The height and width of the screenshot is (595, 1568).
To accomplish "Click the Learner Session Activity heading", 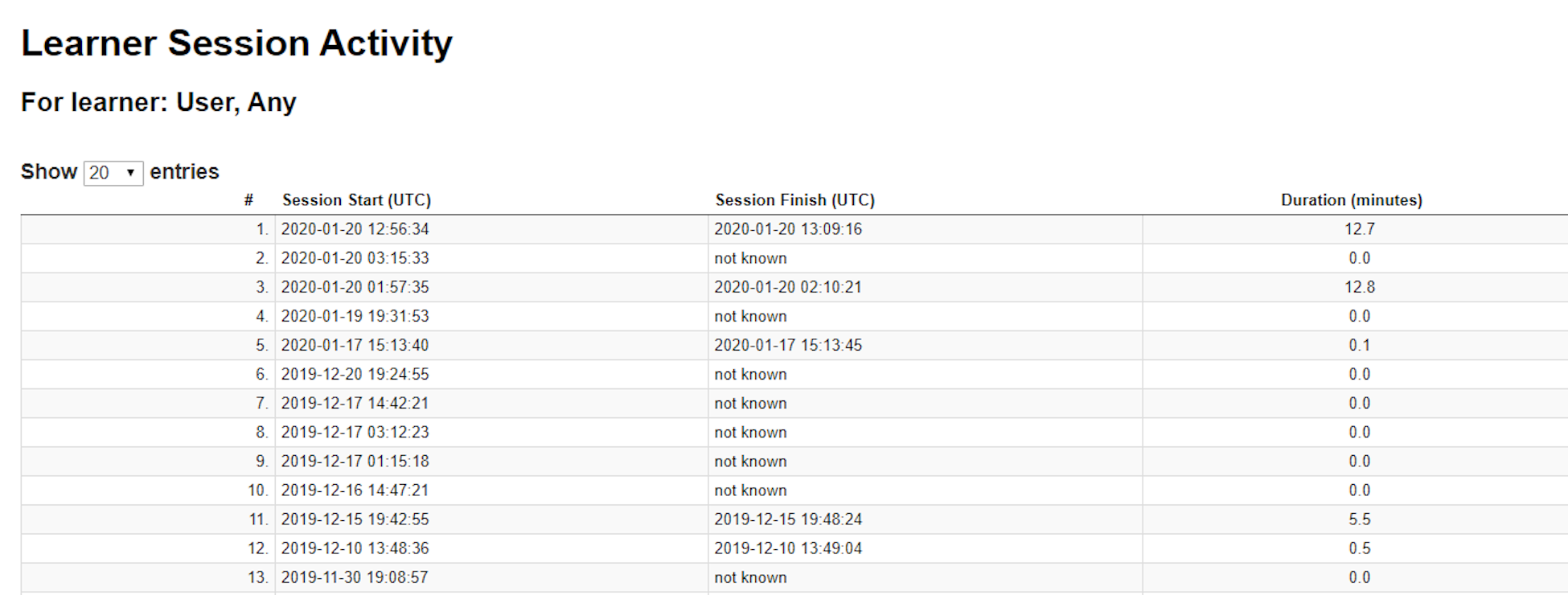I will point(236,43).
